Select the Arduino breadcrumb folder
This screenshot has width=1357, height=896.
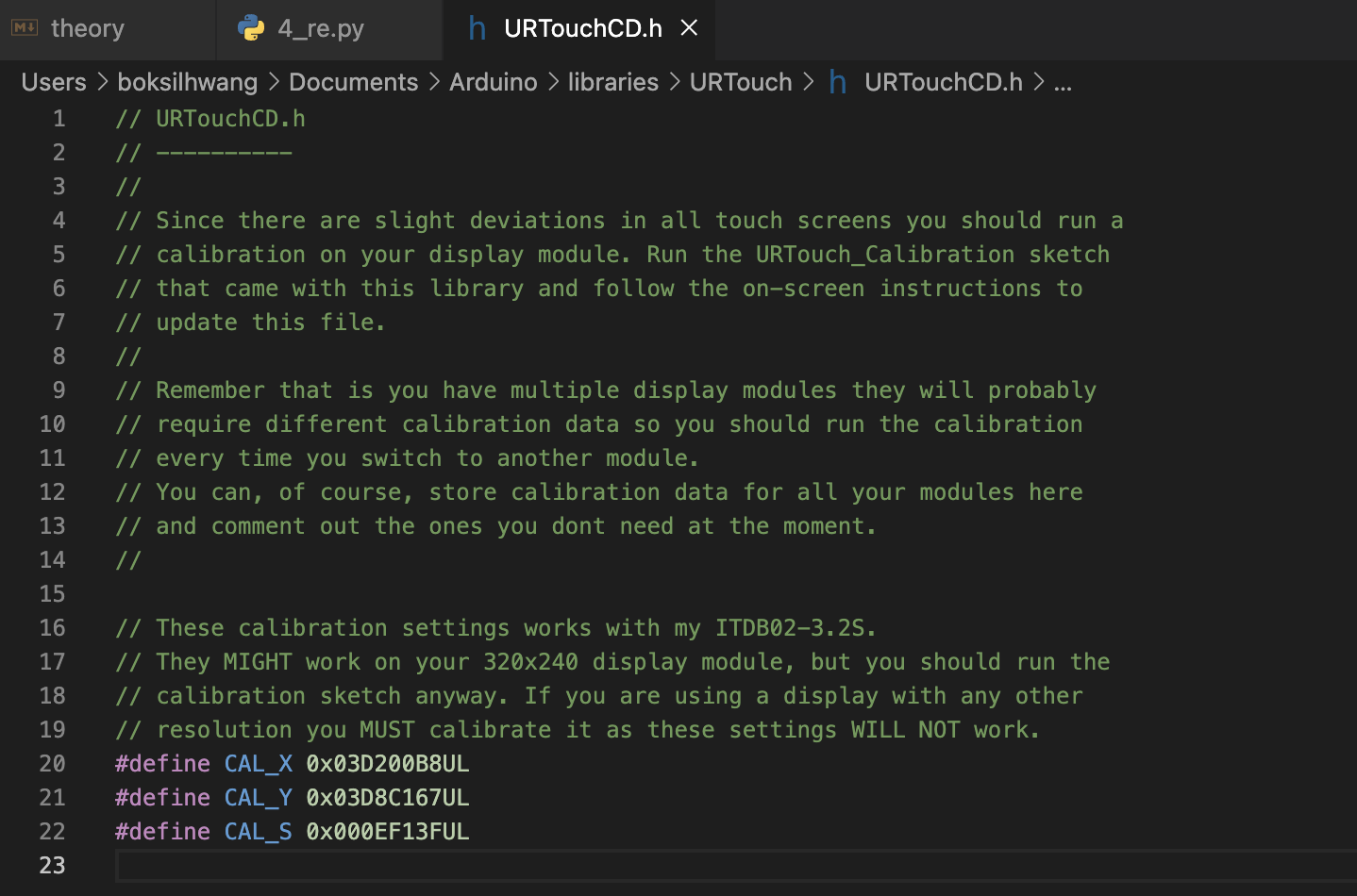click(x=493, y=82)
